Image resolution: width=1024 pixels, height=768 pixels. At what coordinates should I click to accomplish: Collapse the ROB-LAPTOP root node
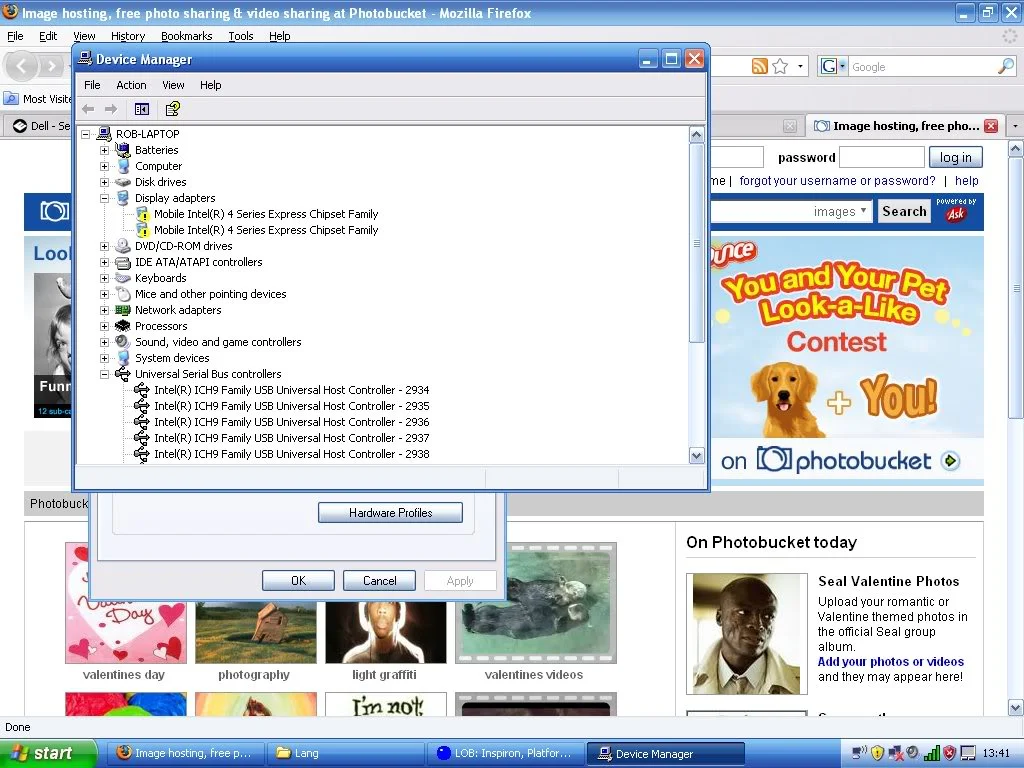tap(86, 135)
